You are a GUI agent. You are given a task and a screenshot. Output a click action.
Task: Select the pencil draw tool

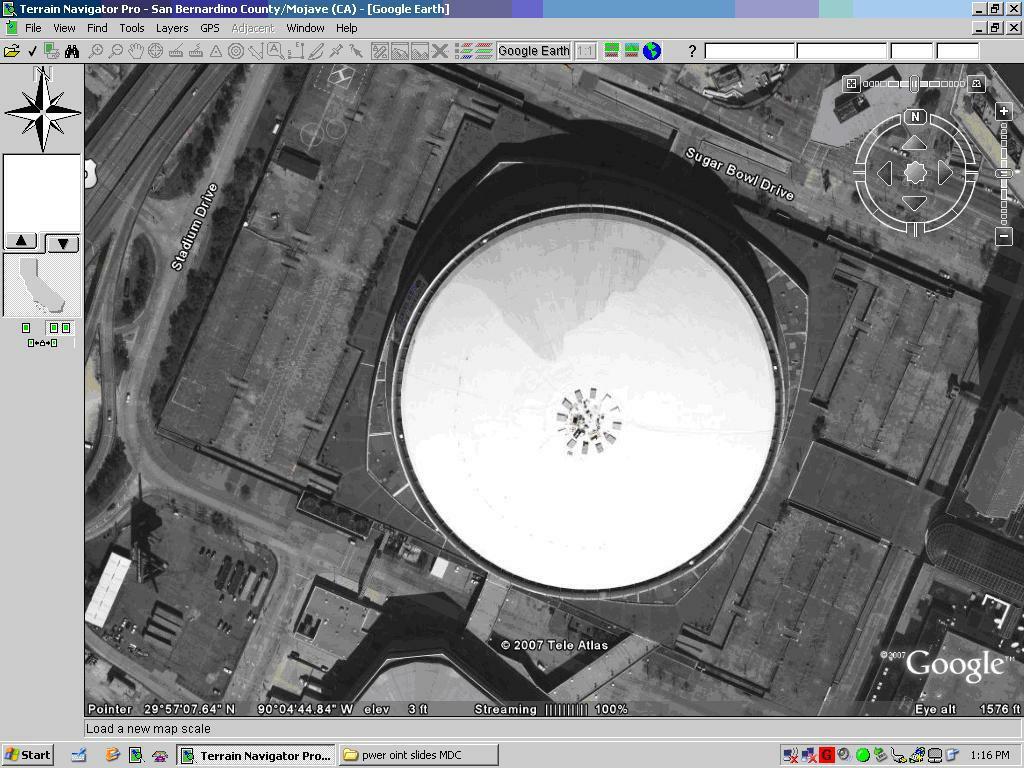pos(316,51)
